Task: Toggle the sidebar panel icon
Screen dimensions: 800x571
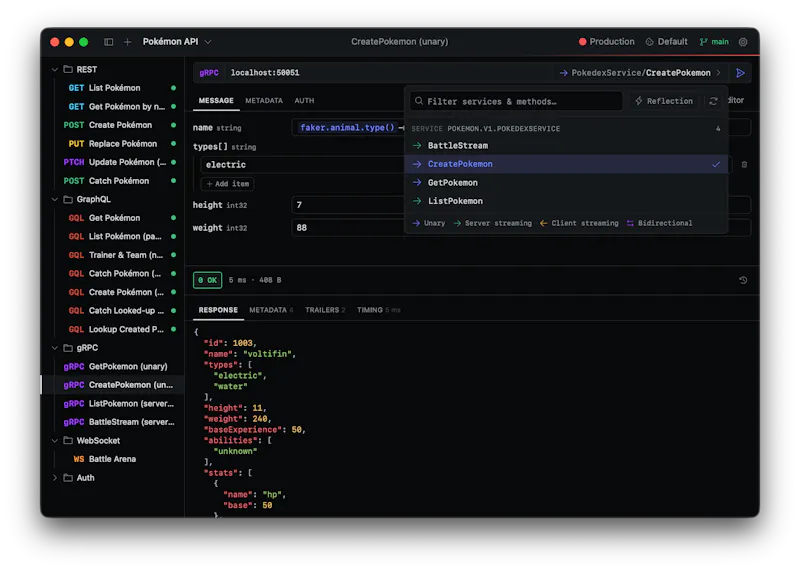Action: tap(109, 42)
